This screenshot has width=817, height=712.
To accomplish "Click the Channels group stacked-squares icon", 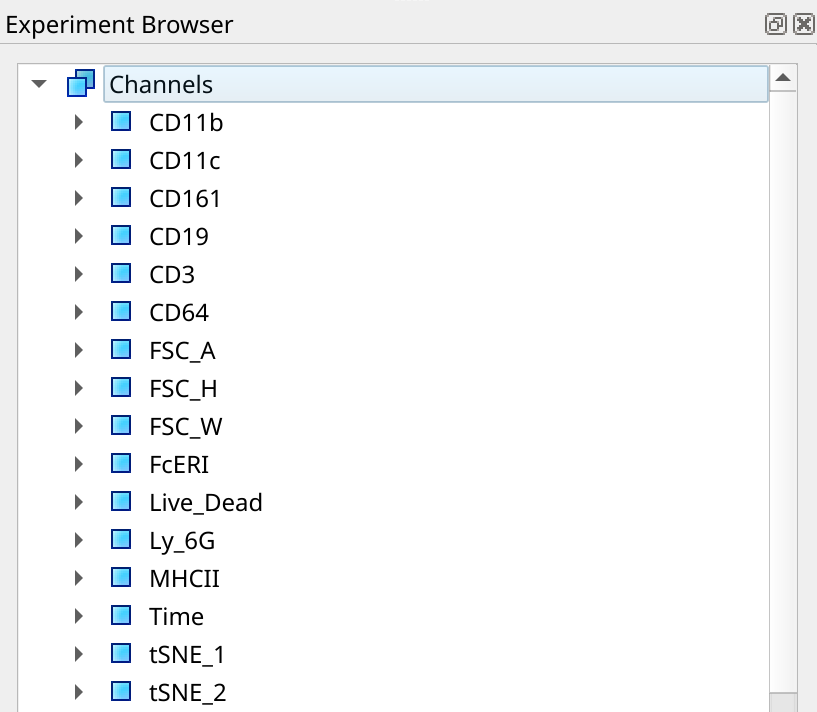I will click(x=81, y=83).
